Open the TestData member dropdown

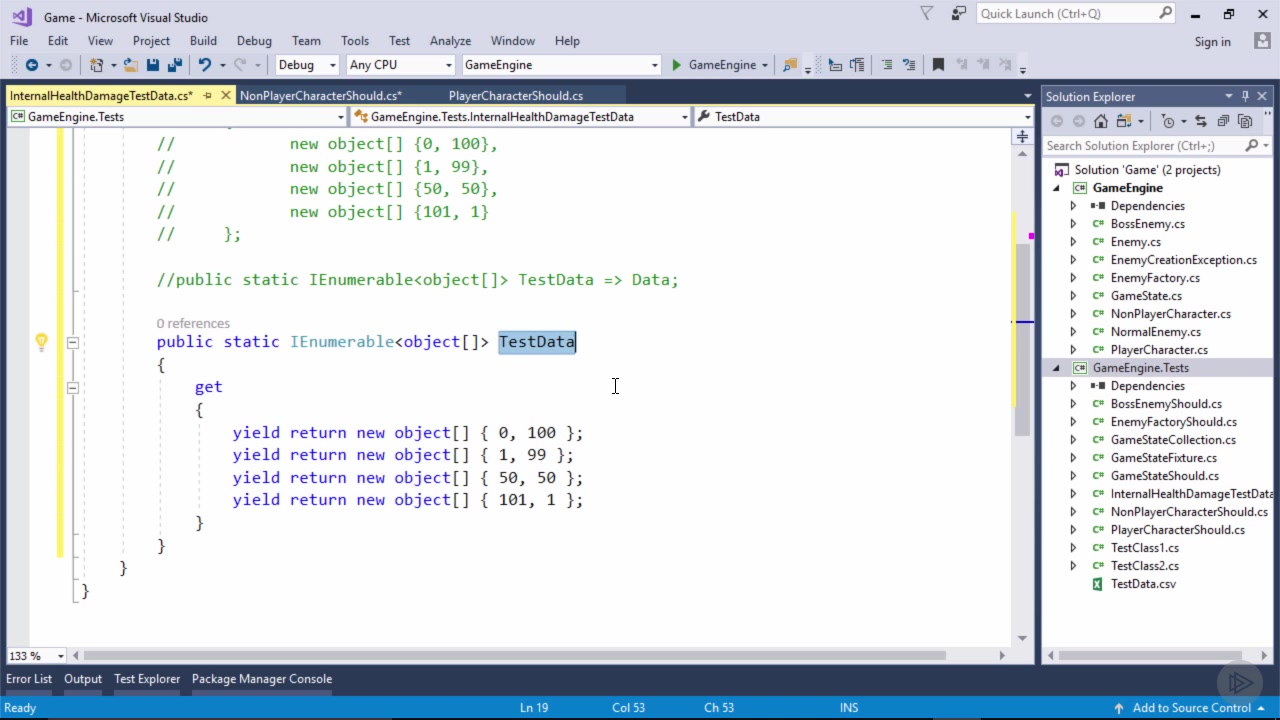coord(1027,117)
